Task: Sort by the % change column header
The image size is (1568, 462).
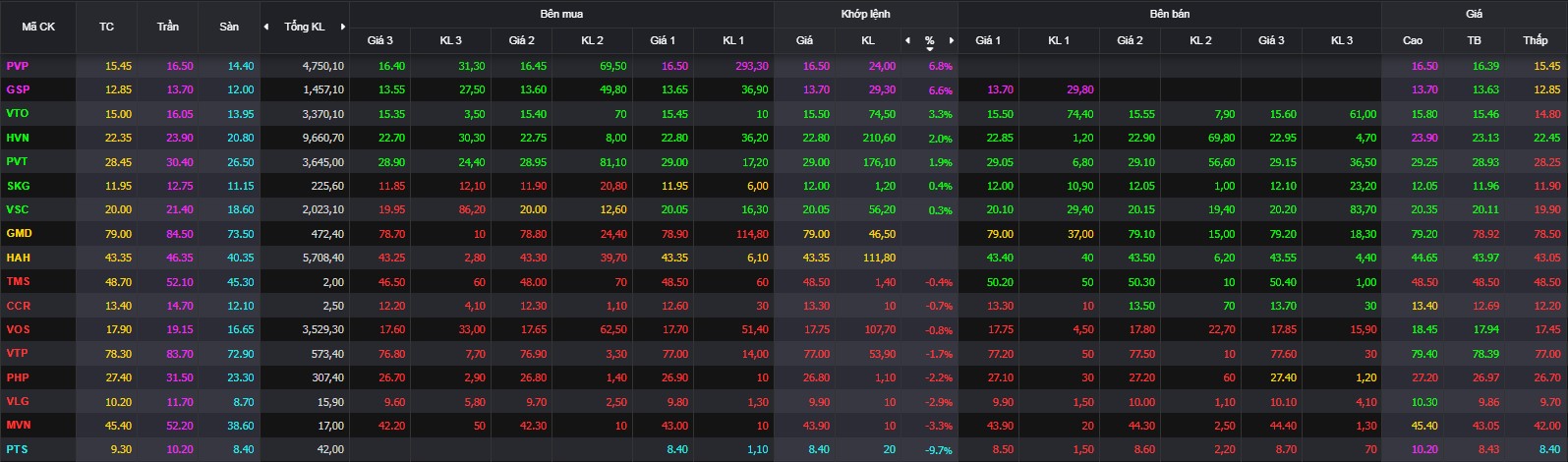Action: pos(929,40)
